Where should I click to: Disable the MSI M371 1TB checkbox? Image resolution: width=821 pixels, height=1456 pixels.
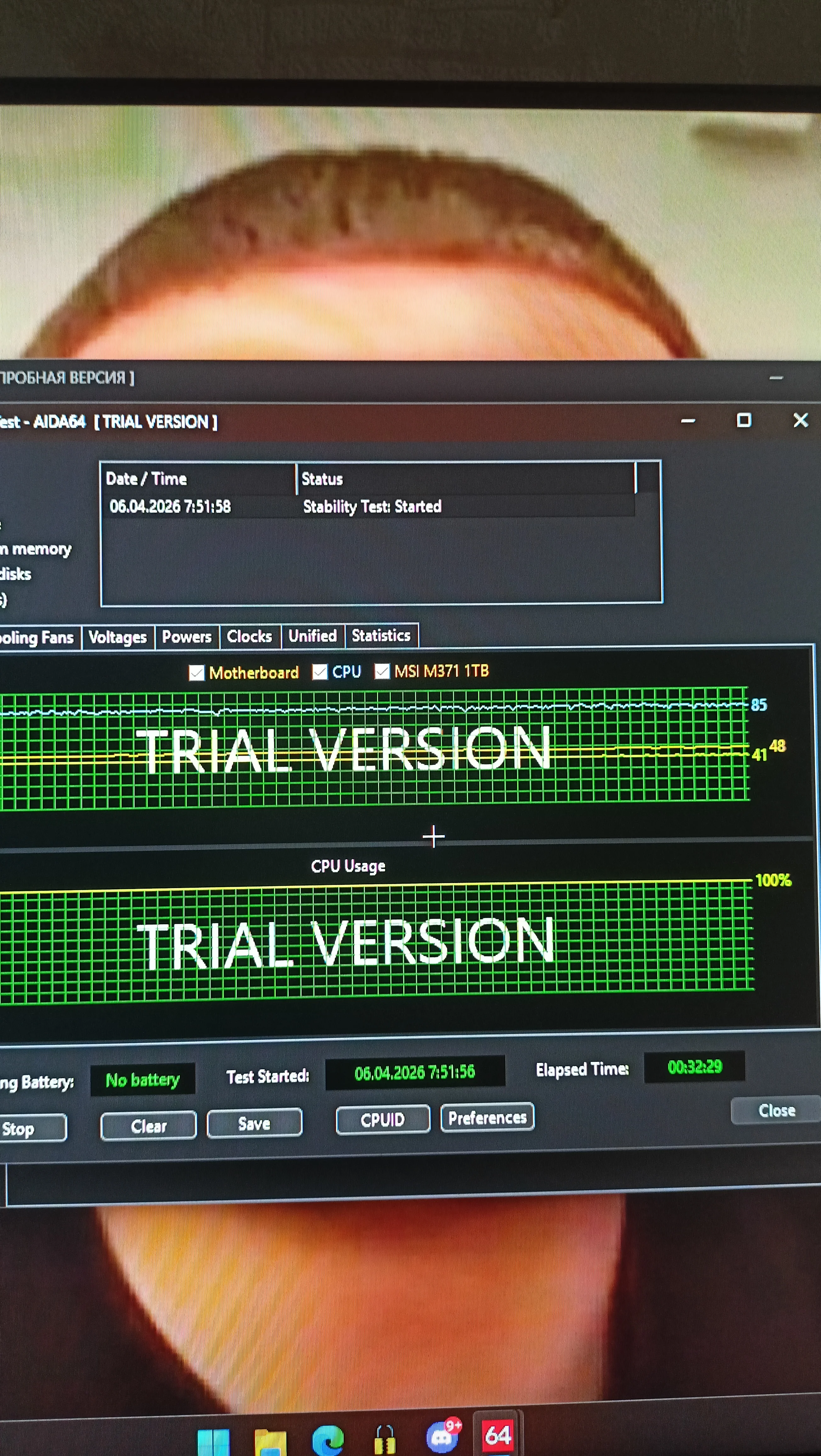(x=382, y=671)
